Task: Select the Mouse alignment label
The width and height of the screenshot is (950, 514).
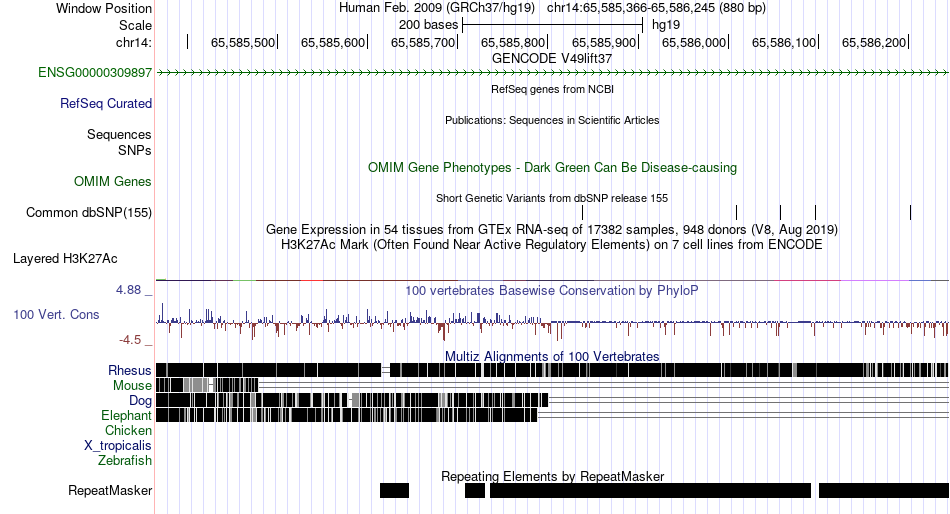Action: [x=132, y=386]
